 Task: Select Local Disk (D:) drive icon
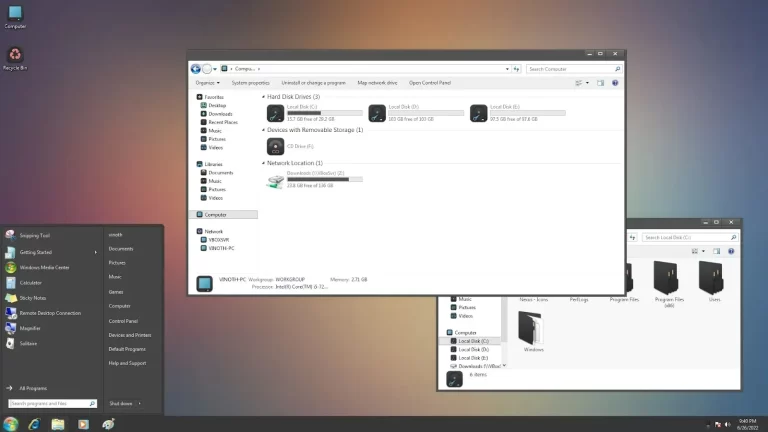(377, 113)
